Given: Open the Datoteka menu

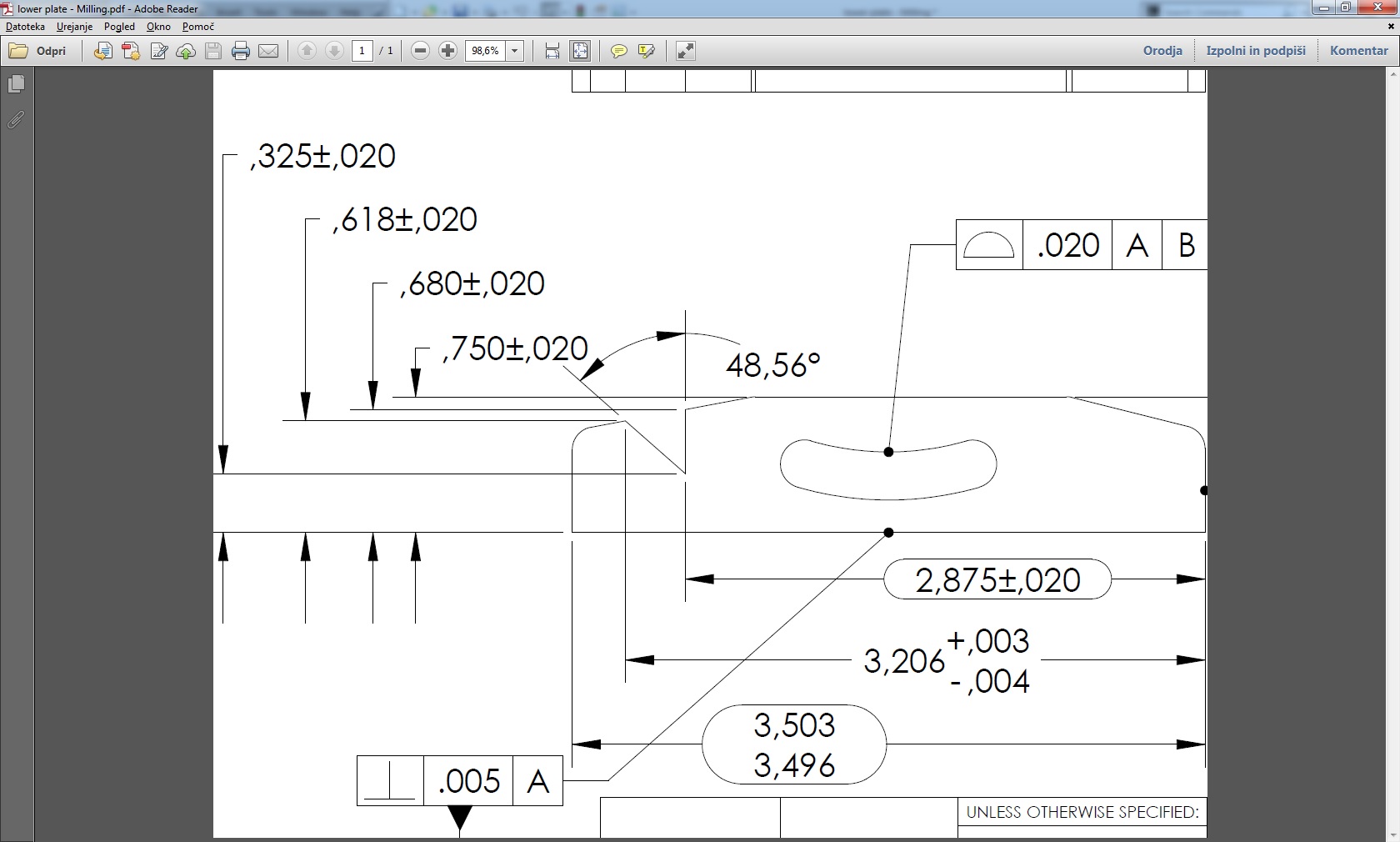Looking at the screenshot, I should tap(25, 27).
